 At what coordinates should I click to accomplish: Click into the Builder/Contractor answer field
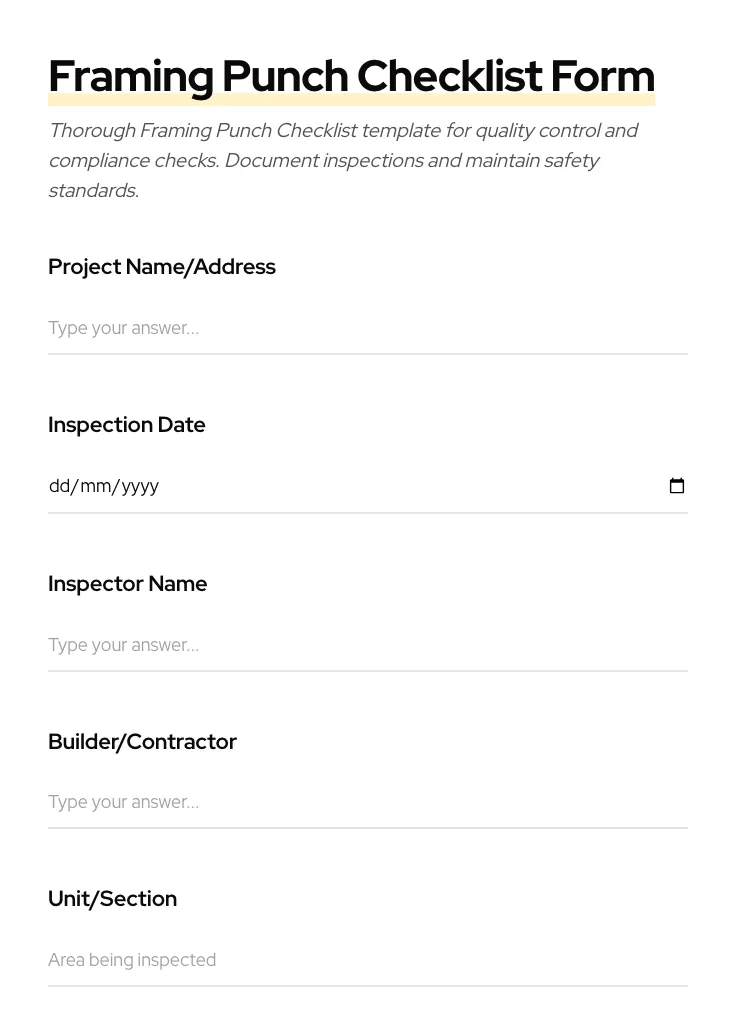(x=367, y=802)
